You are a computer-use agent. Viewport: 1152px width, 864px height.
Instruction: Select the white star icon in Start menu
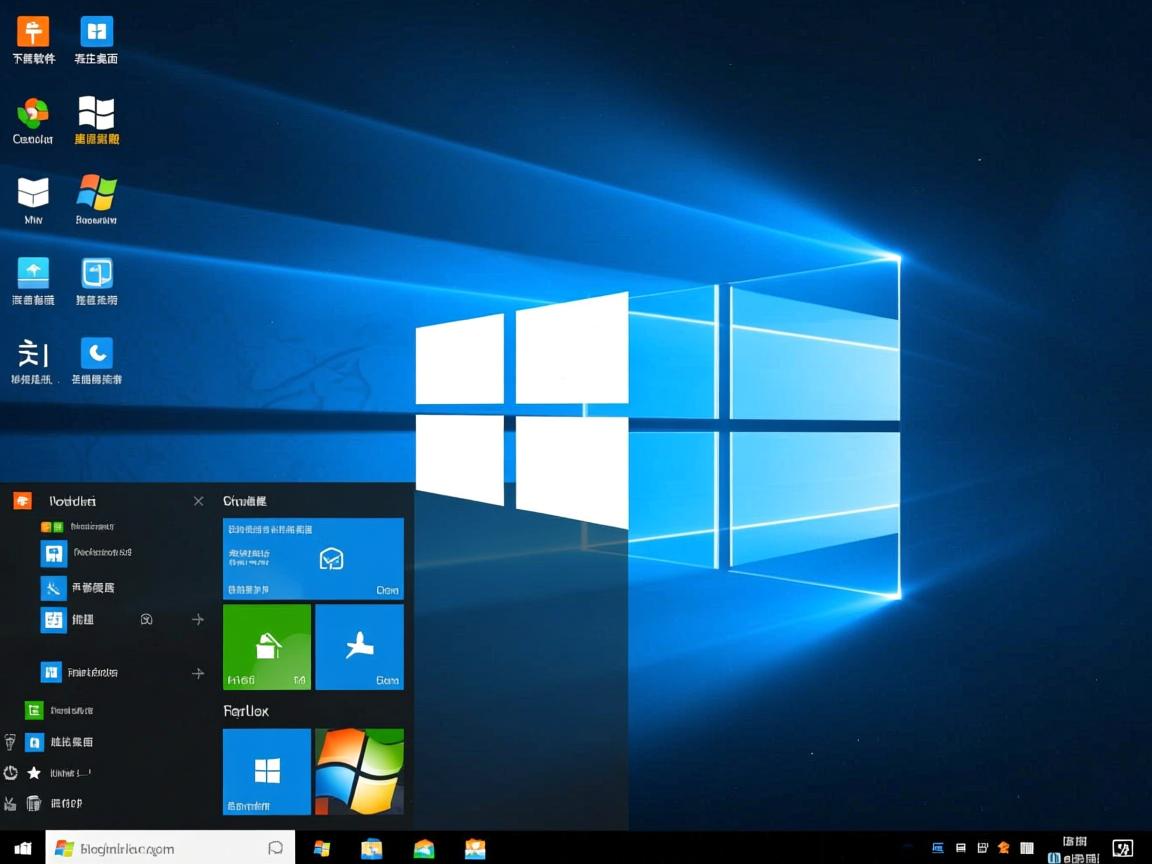point(34,773)
